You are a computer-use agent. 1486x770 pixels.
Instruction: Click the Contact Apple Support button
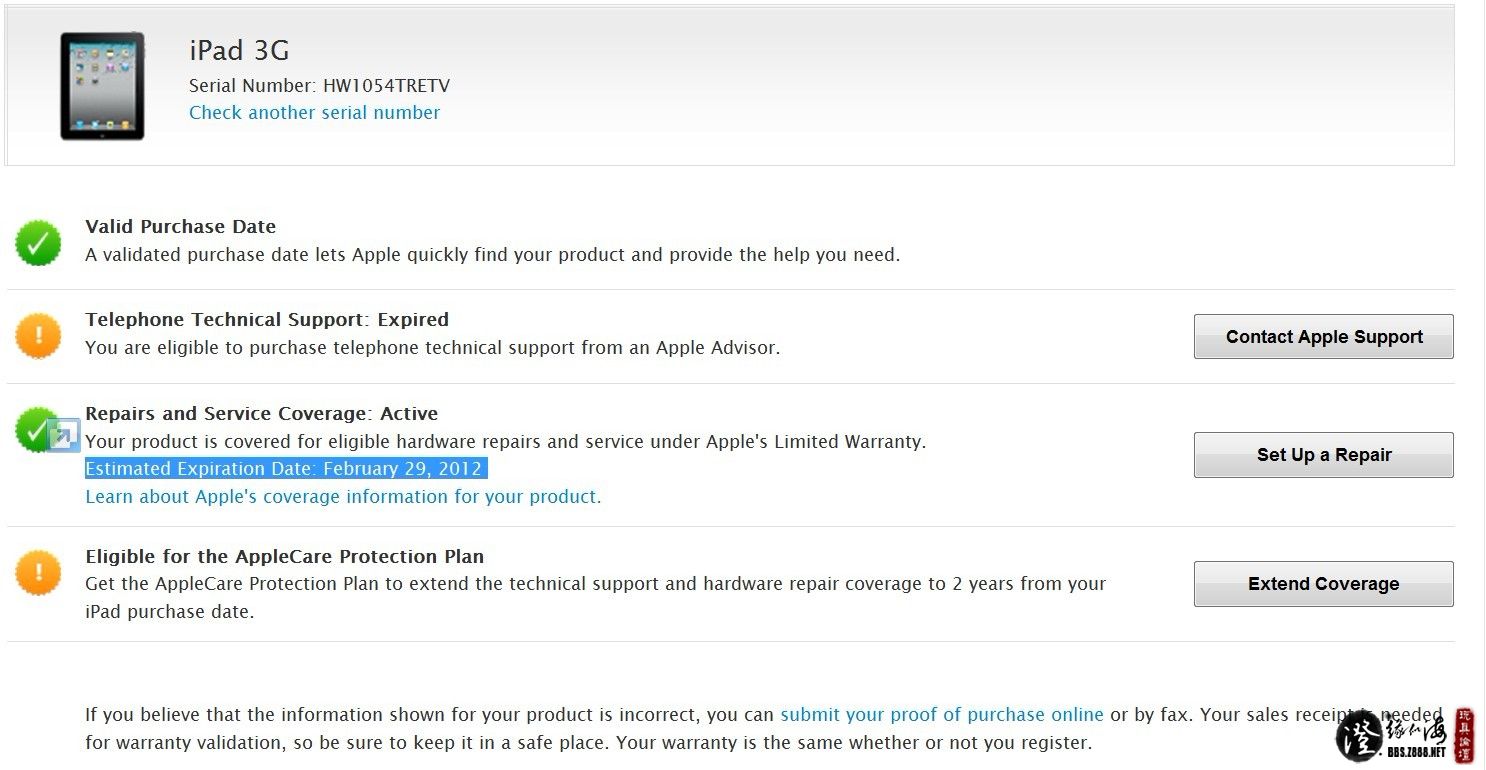(x=1324, y=337)
